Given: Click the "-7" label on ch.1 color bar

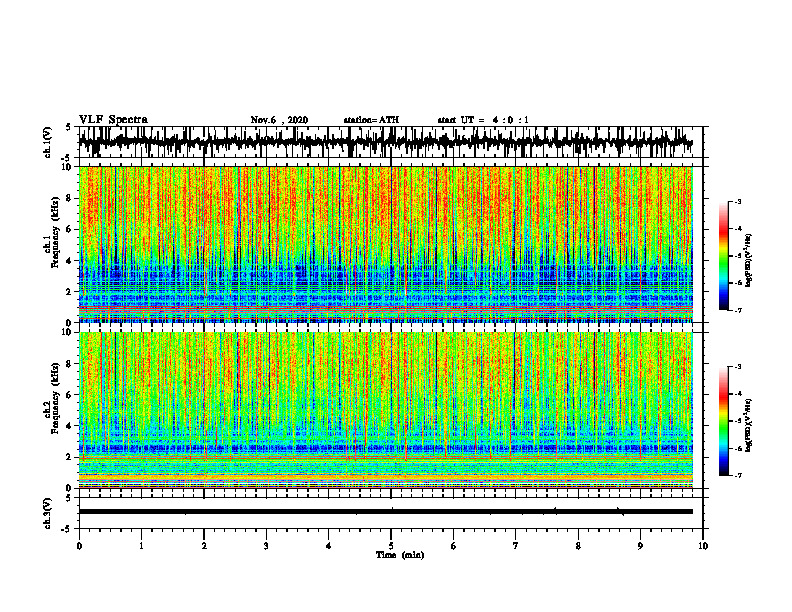Looking at the screenshot, I should (x=737, y=310).
